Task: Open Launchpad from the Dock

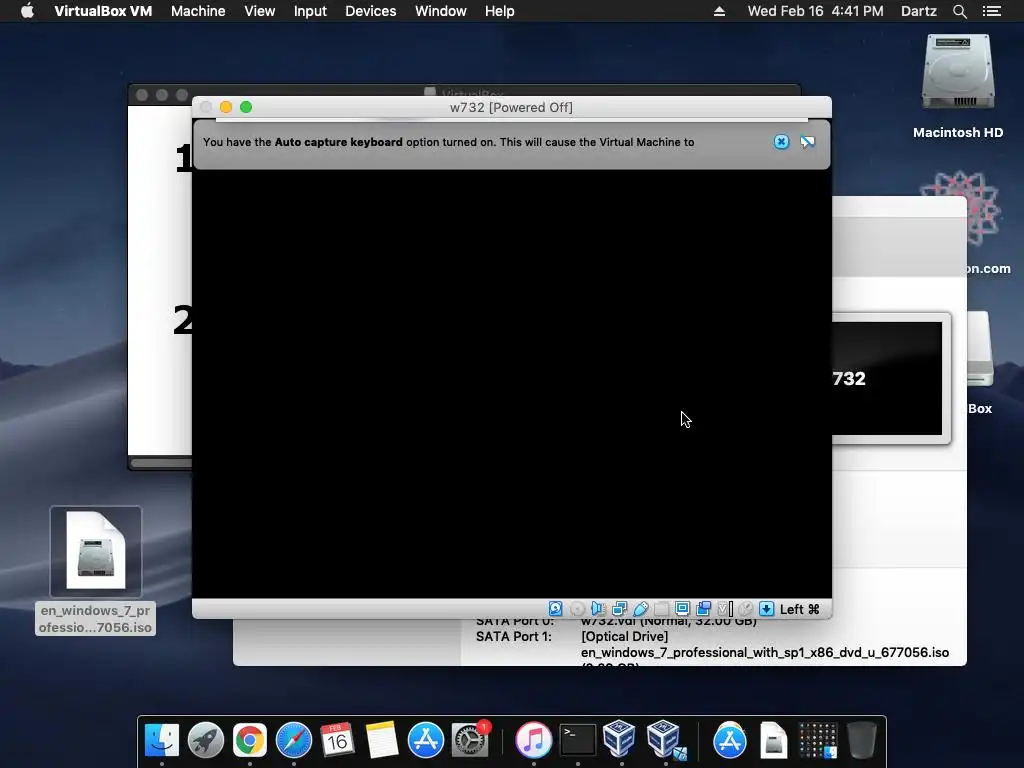Action: tap(206, 740)
